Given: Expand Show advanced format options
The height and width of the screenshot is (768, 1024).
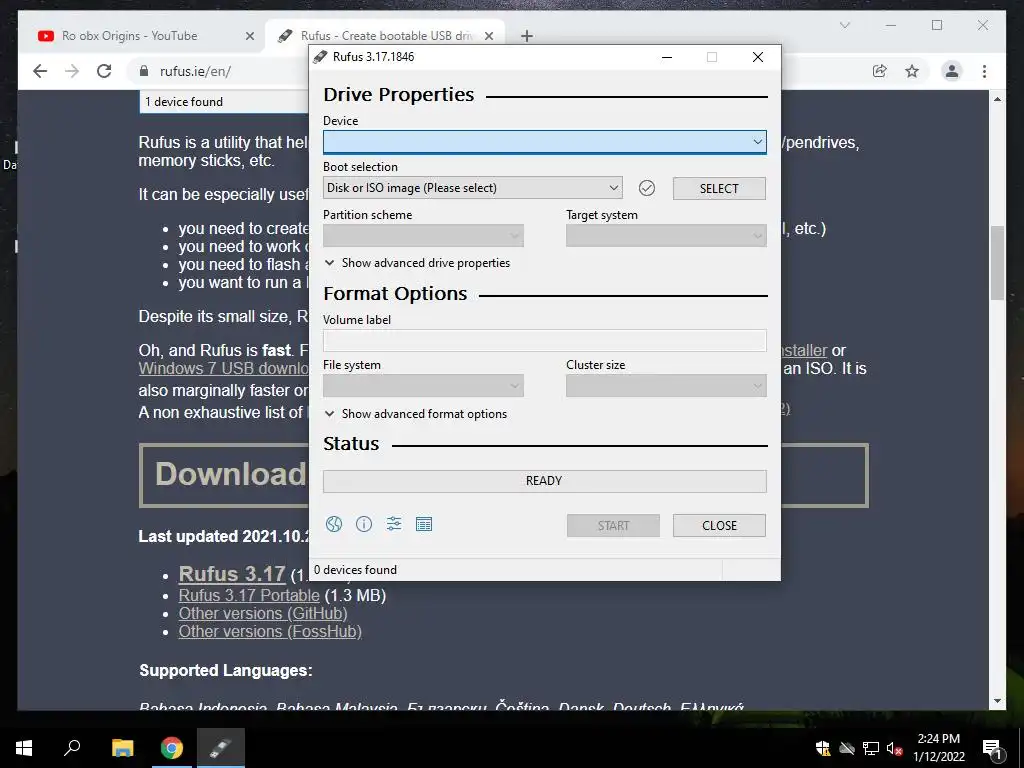Looking at the screenshot, I should (416, 413).
